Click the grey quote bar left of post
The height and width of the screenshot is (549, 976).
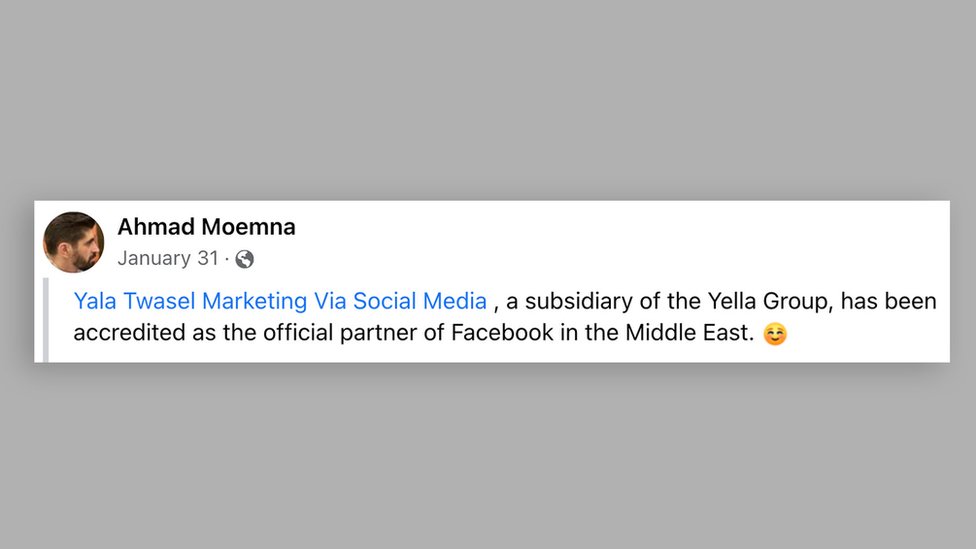click(46, 318)
